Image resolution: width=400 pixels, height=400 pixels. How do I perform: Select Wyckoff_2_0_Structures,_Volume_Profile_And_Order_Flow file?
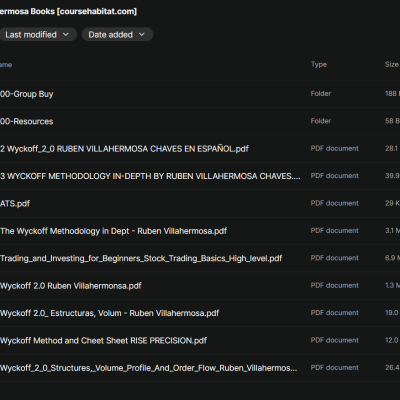[x=149, y=368]
